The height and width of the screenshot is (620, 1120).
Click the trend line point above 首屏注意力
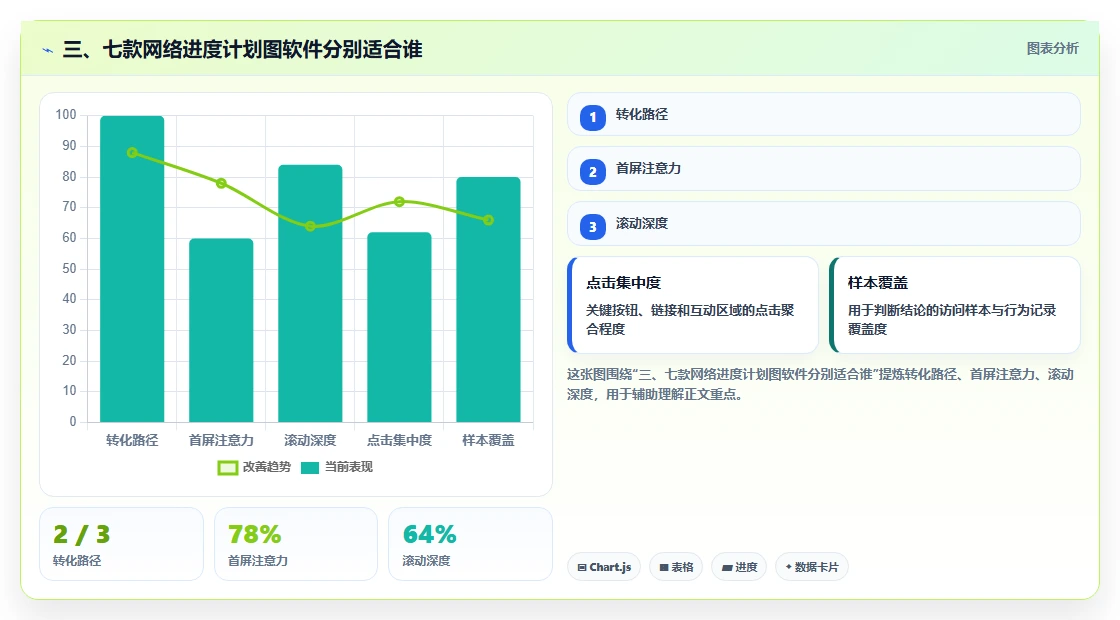pyautogui.click(x=221, y=183)
